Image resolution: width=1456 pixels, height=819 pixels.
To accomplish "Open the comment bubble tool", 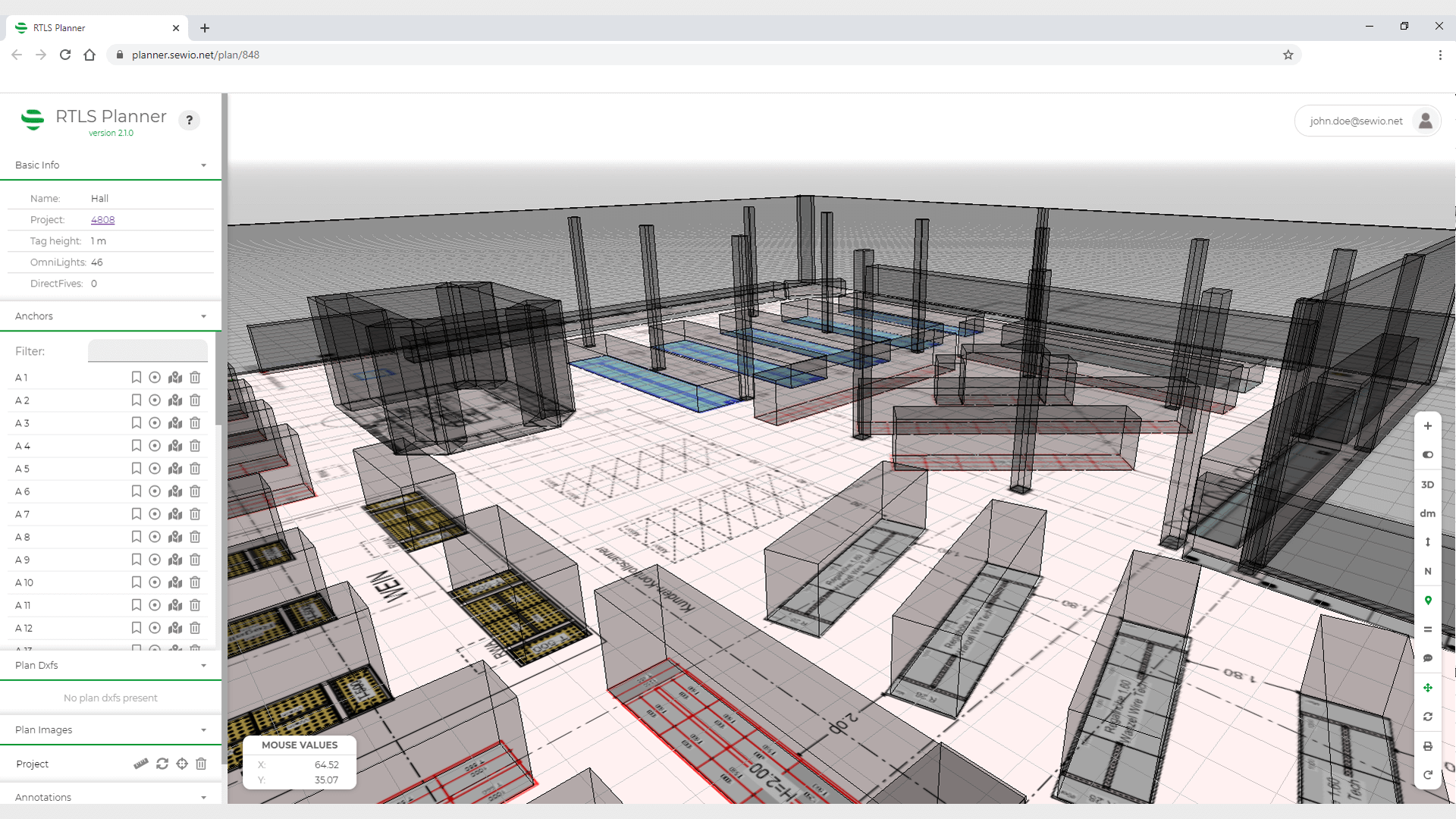I will pyautogui.click(x=1428, y=658).
